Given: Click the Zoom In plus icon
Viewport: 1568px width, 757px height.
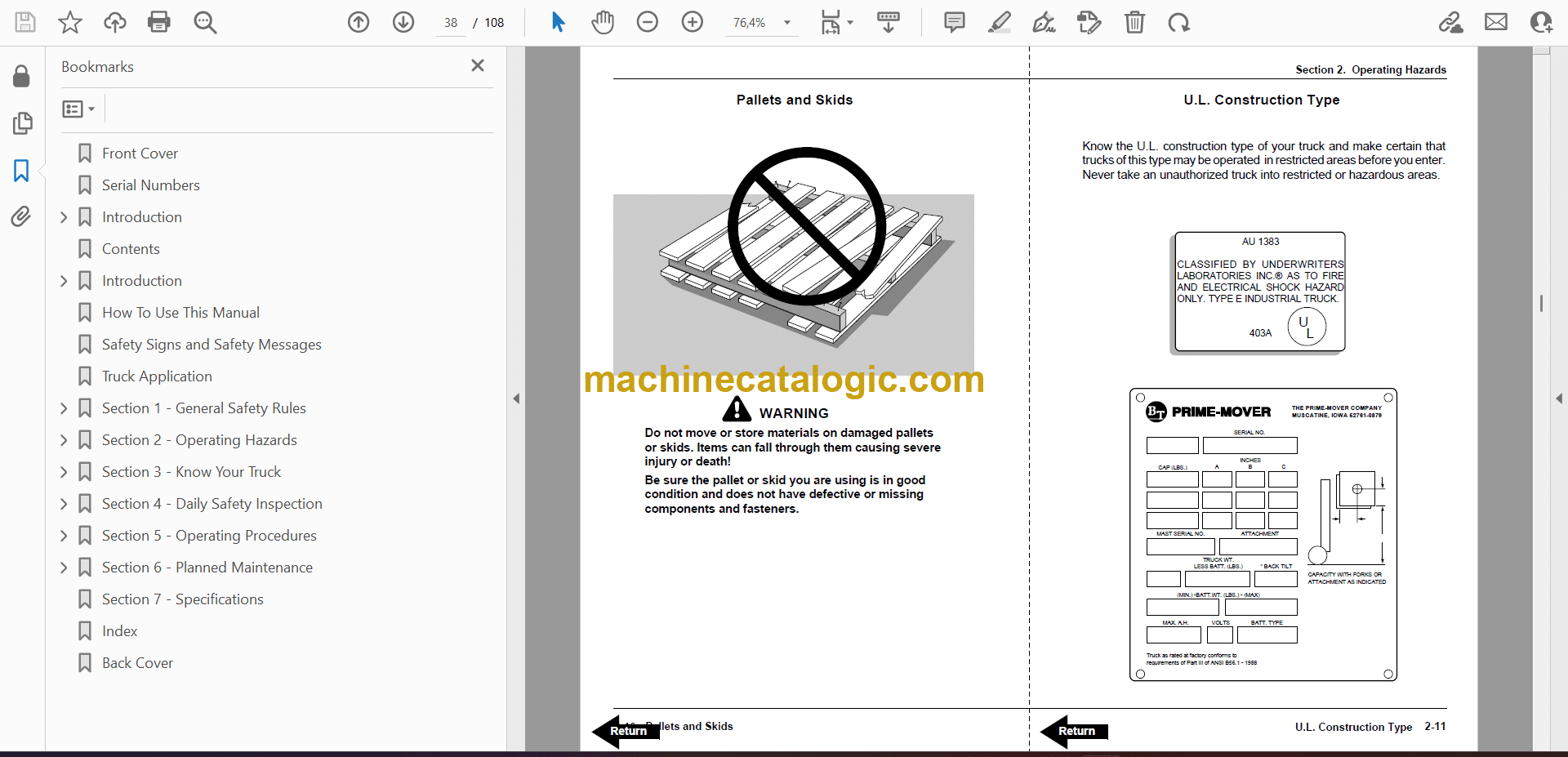Looking at the screenshot, I should [x=692, y=22].
